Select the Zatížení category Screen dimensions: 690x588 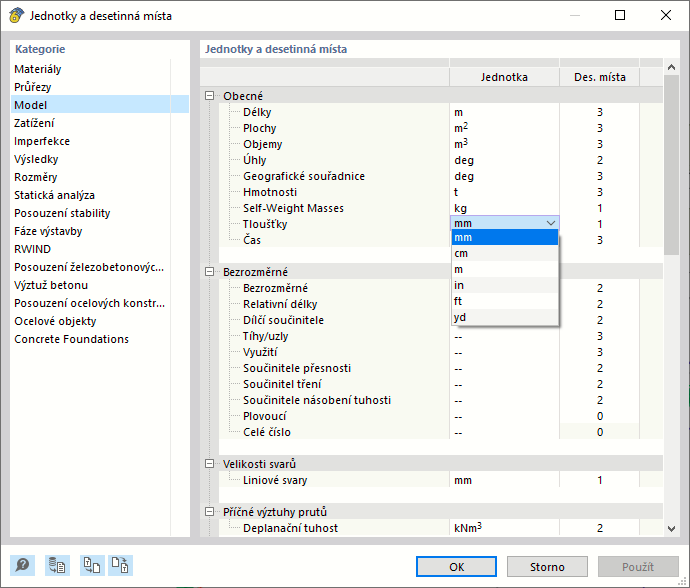[x=35, y=123]
